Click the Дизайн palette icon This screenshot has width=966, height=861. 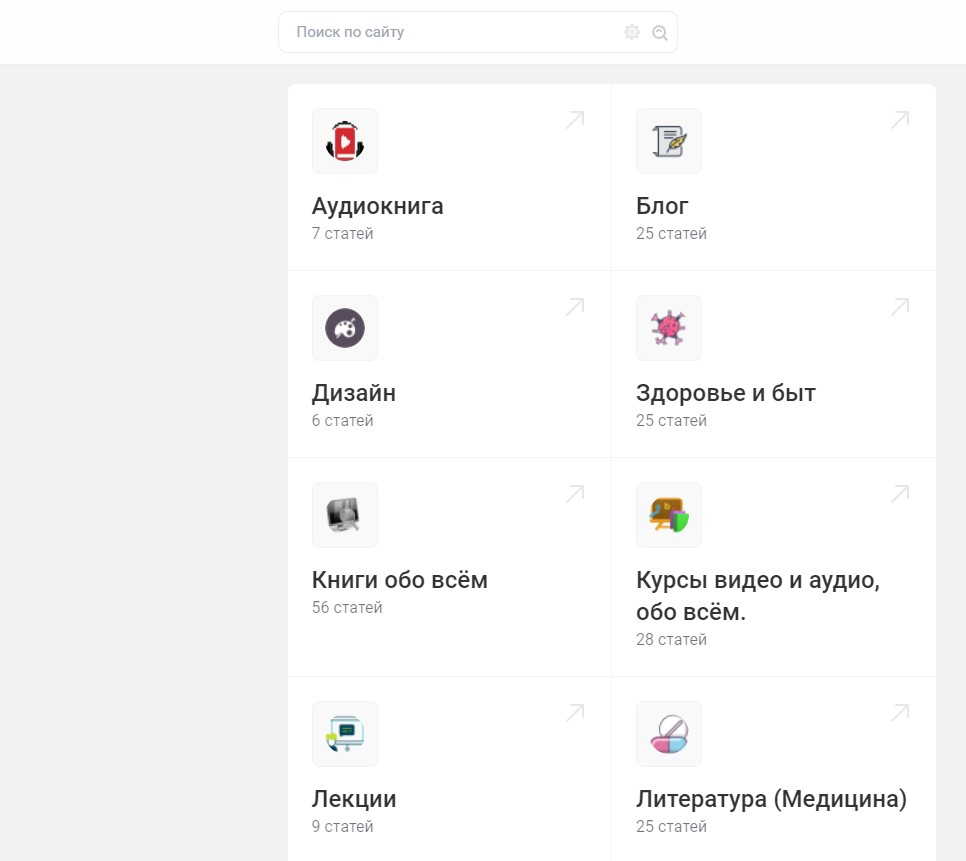coord(344,328)
